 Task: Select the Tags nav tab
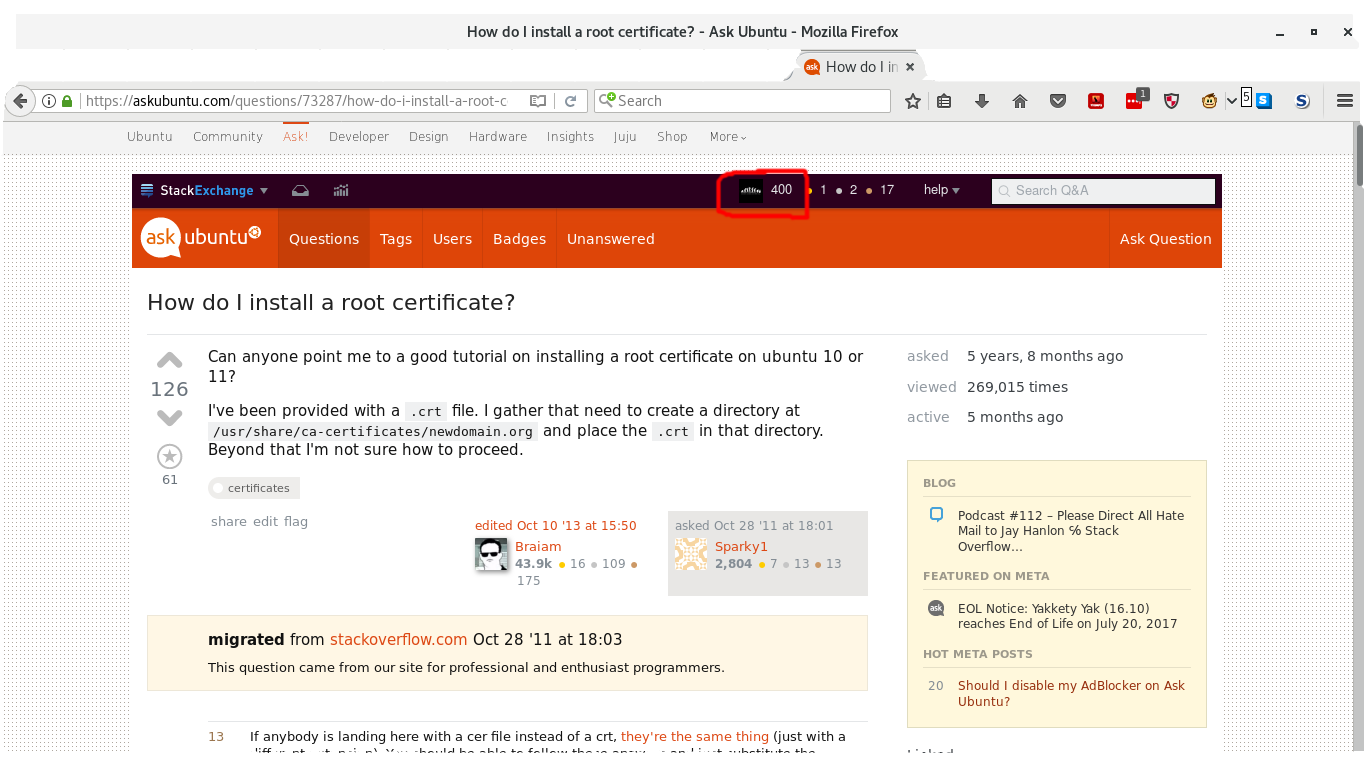click(396, 239)
